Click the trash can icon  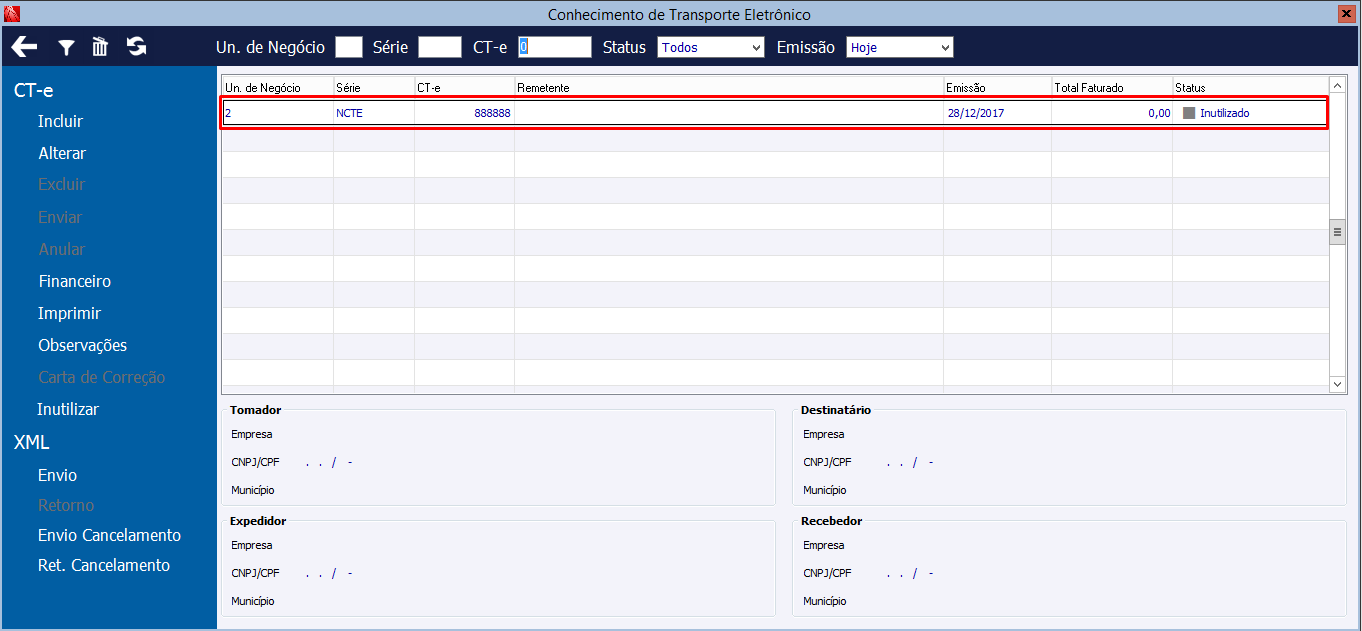(100, 46)
